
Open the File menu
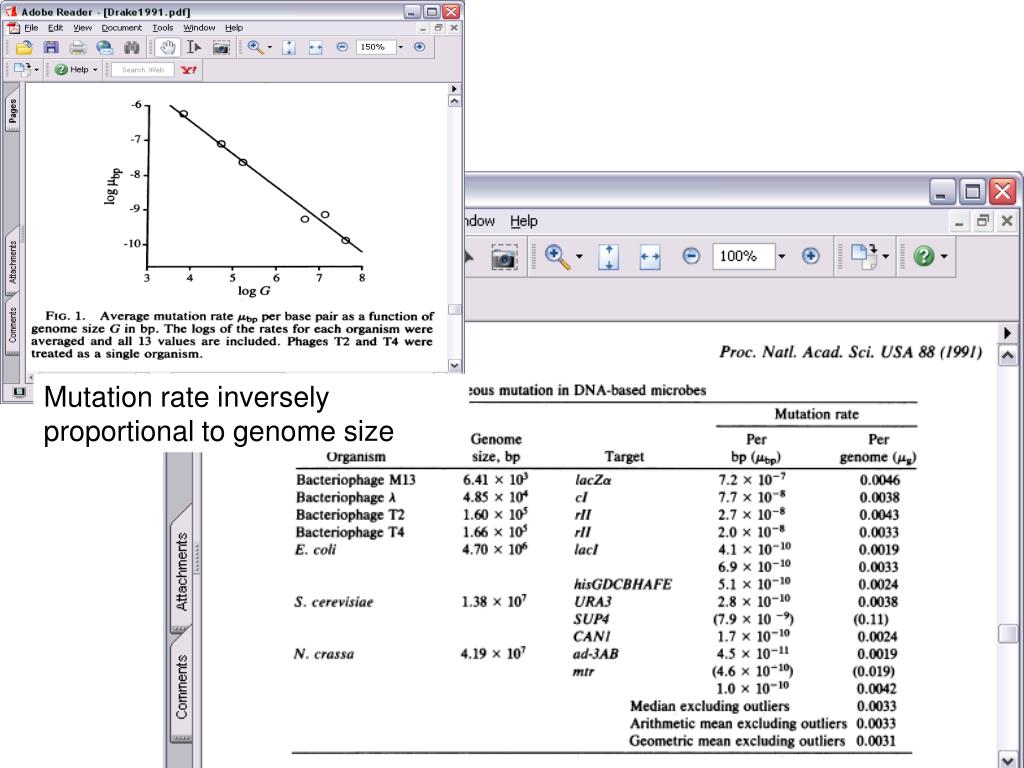coord(31,28)
